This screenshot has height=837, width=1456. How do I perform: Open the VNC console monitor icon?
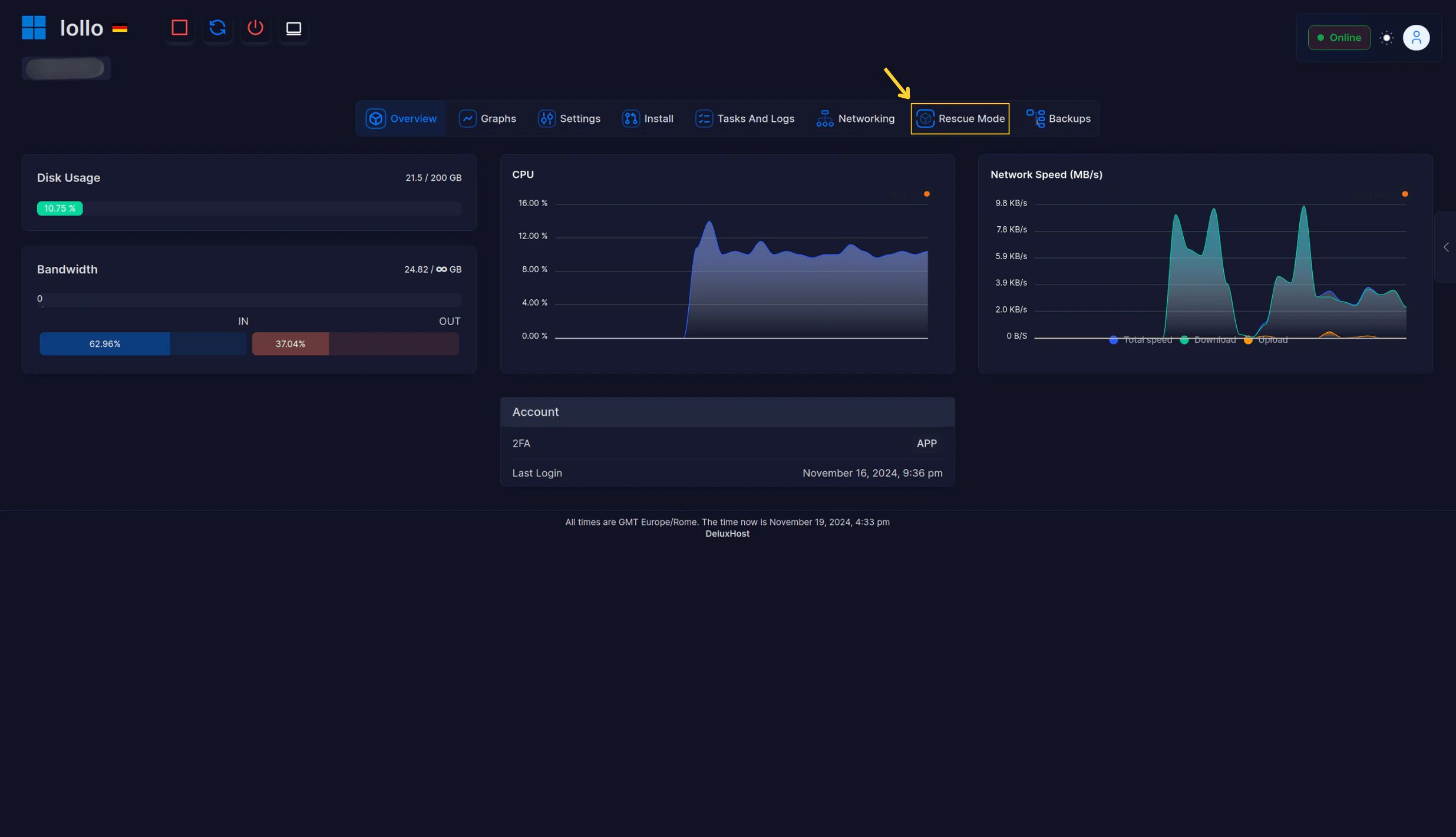pos(293,28)
